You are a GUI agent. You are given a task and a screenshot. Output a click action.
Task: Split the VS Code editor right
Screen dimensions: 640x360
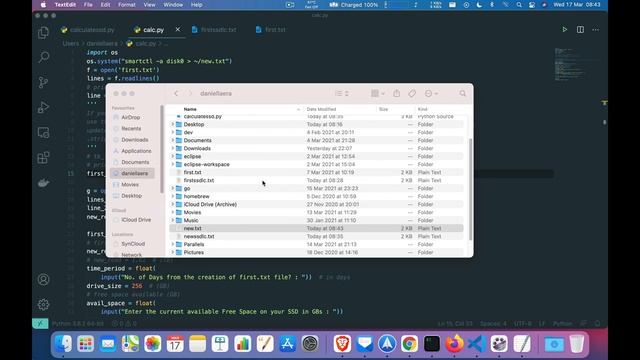pos(580,30)
